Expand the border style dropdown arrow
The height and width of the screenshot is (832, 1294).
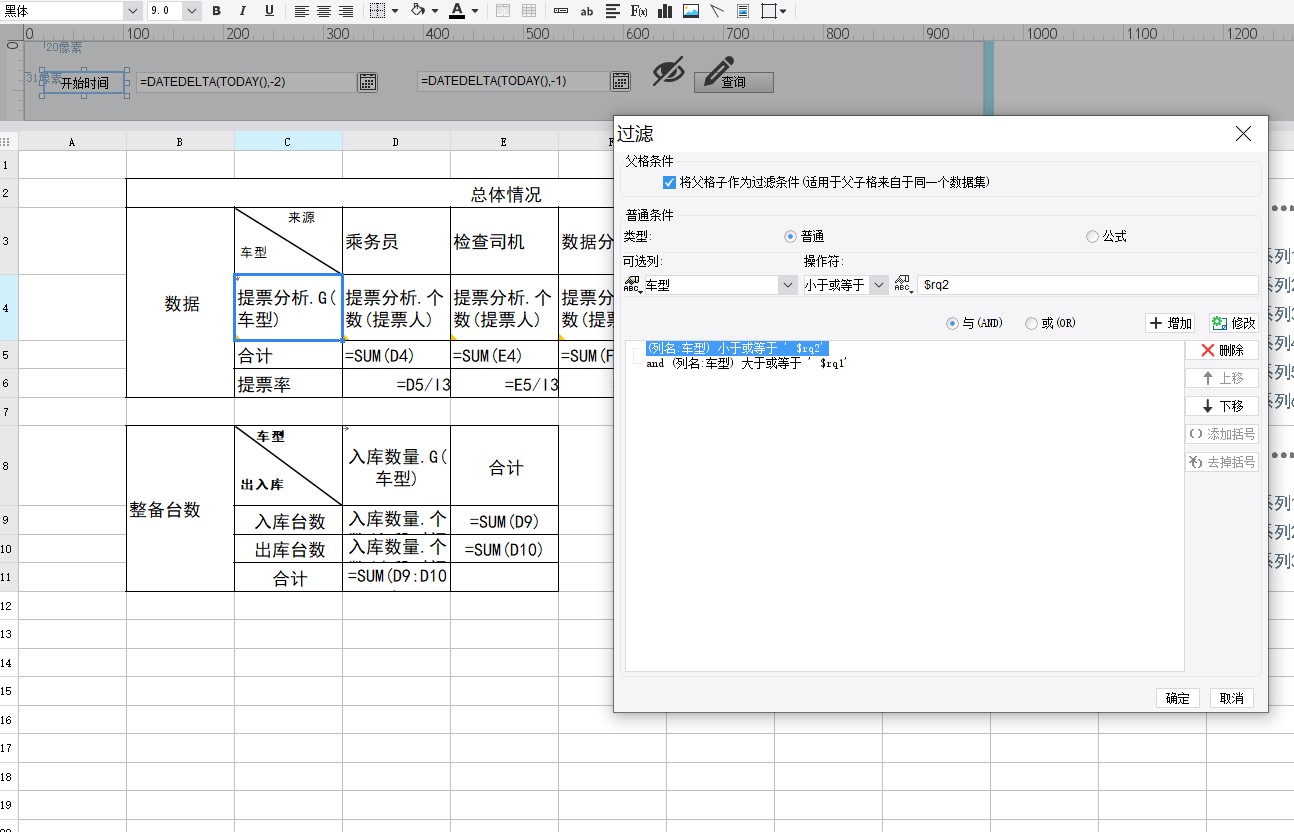click(x=395, y=11)
